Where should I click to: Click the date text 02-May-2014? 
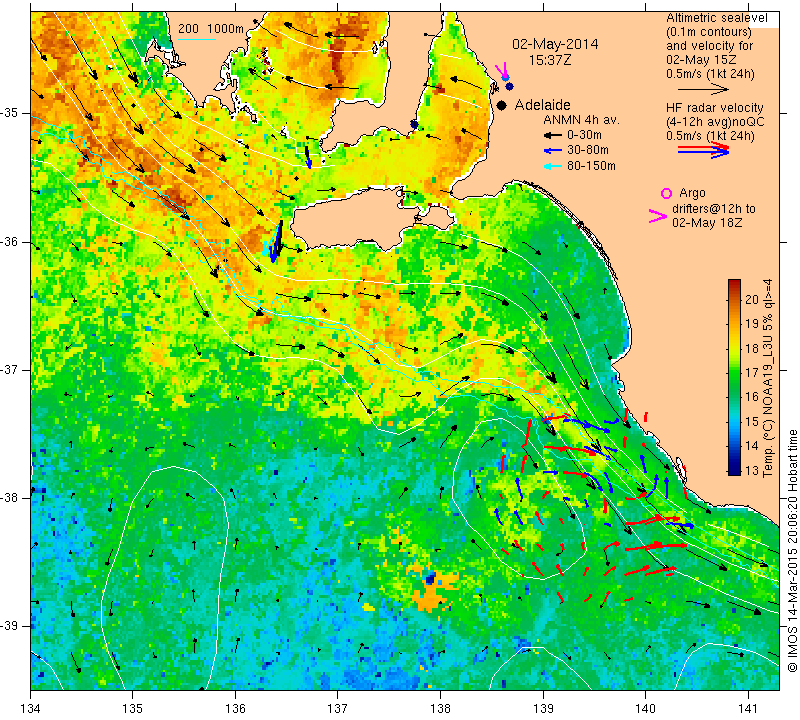(x=555, y=44)
